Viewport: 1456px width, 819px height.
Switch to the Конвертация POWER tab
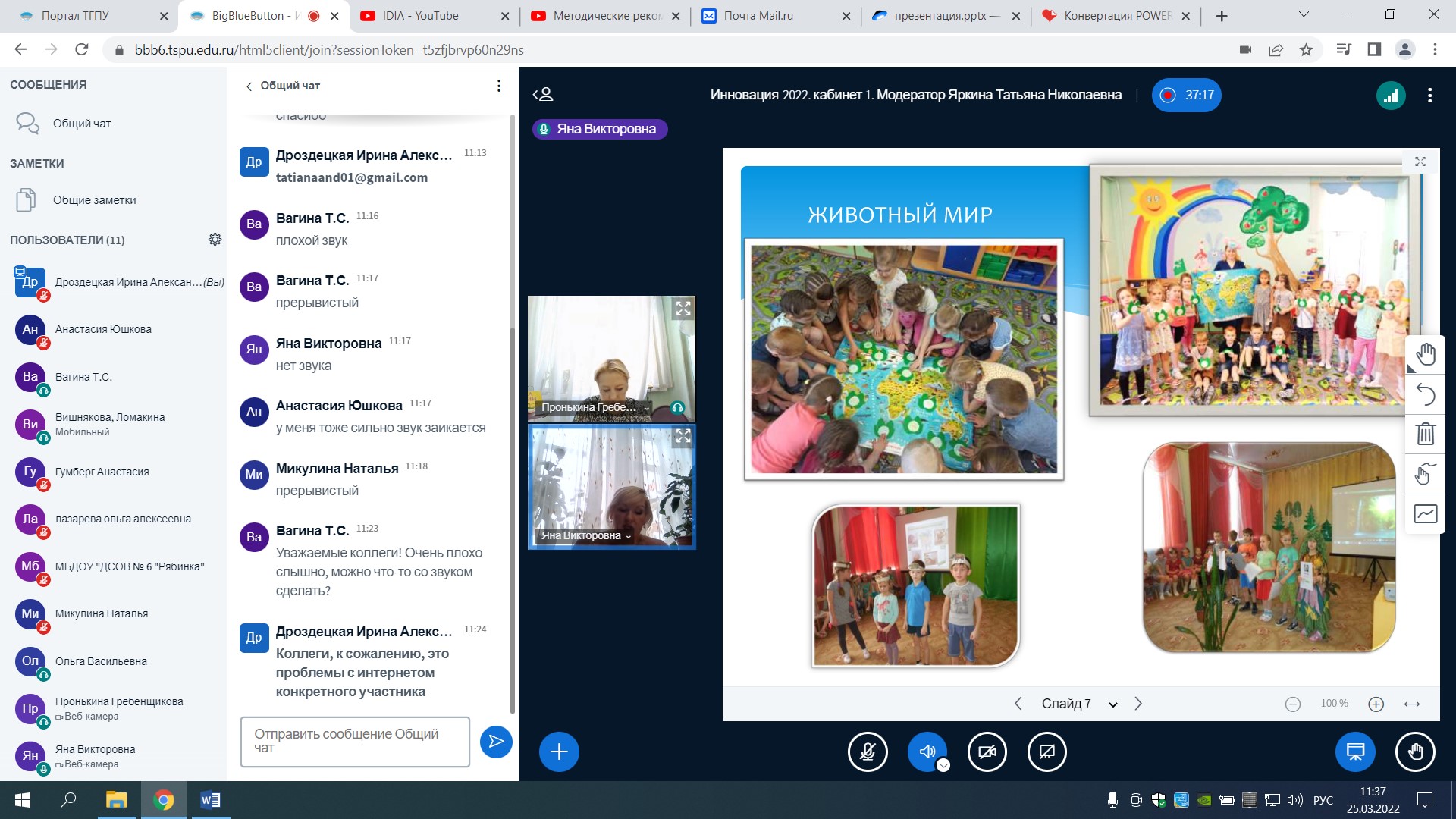[x=1116, y=16]
